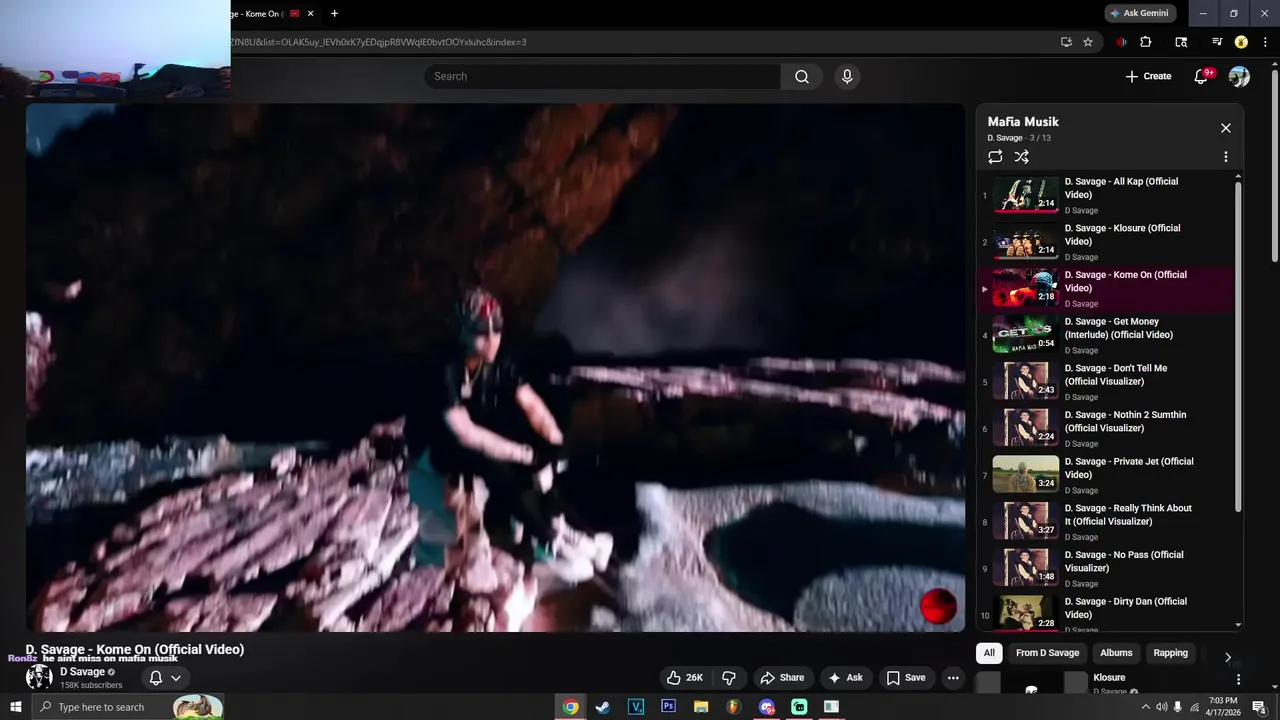Click the YouTube search magnifier button

point(802,77)
